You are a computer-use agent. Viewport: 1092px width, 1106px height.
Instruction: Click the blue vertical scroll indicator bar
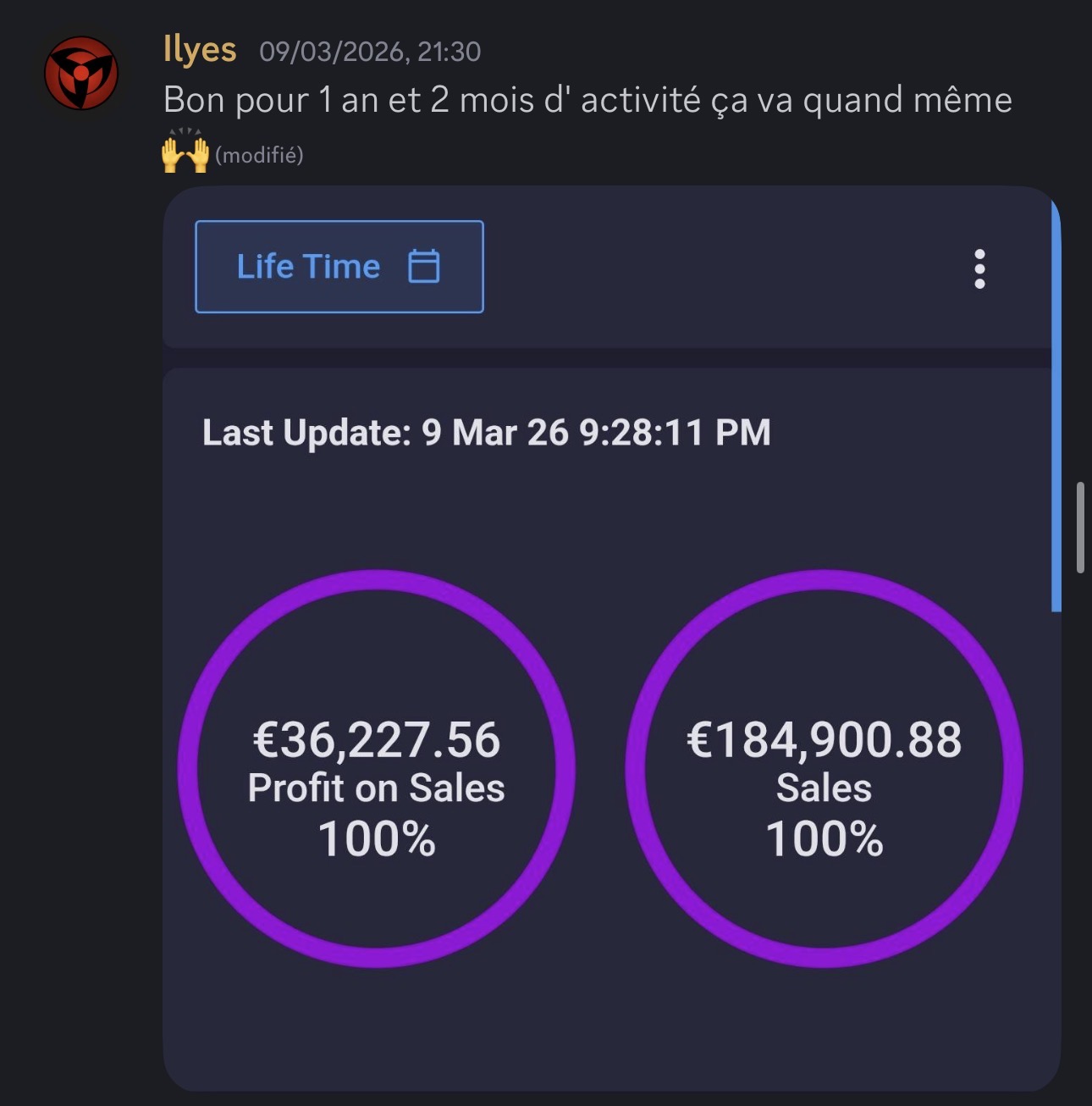click(1056, 406)
